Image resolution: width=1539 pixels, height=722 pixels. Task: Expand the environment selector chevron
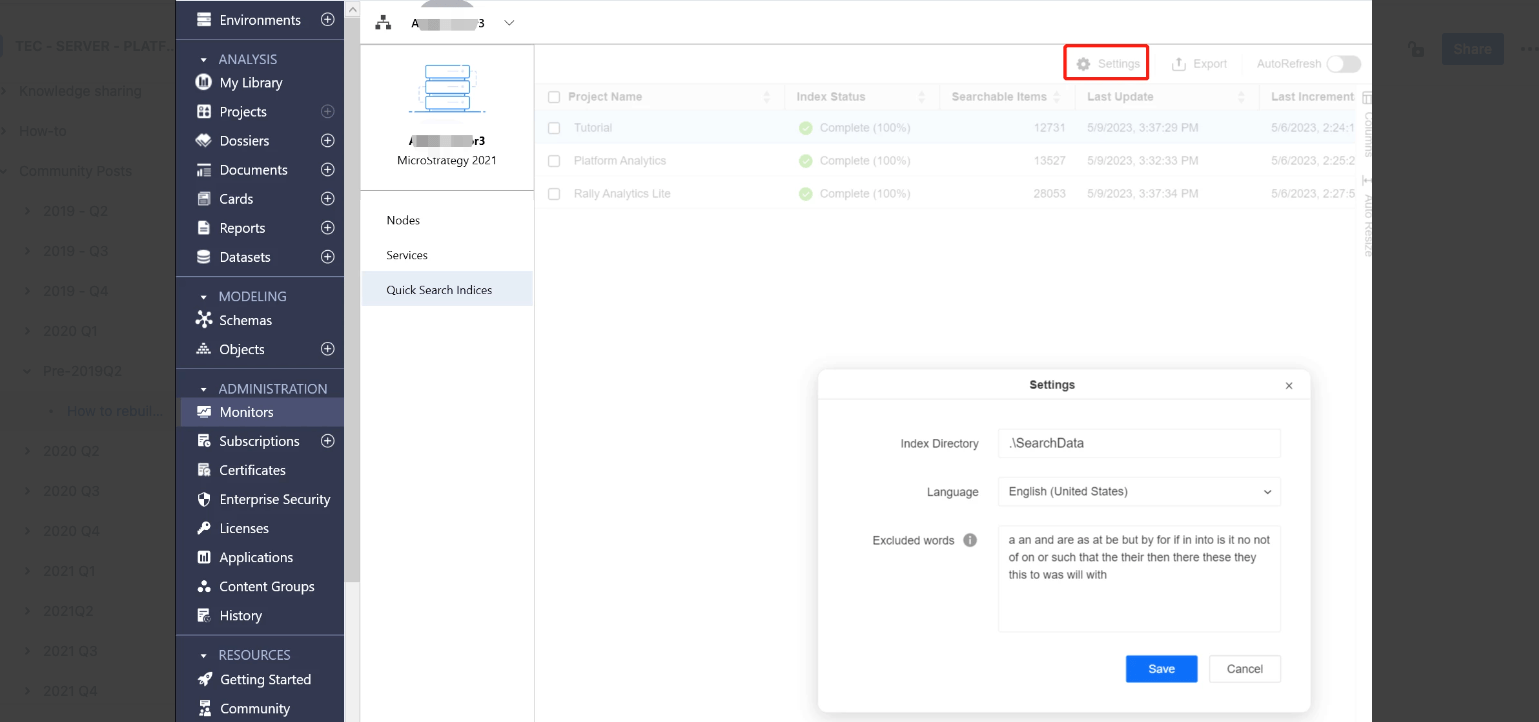[x=509, y=23]
